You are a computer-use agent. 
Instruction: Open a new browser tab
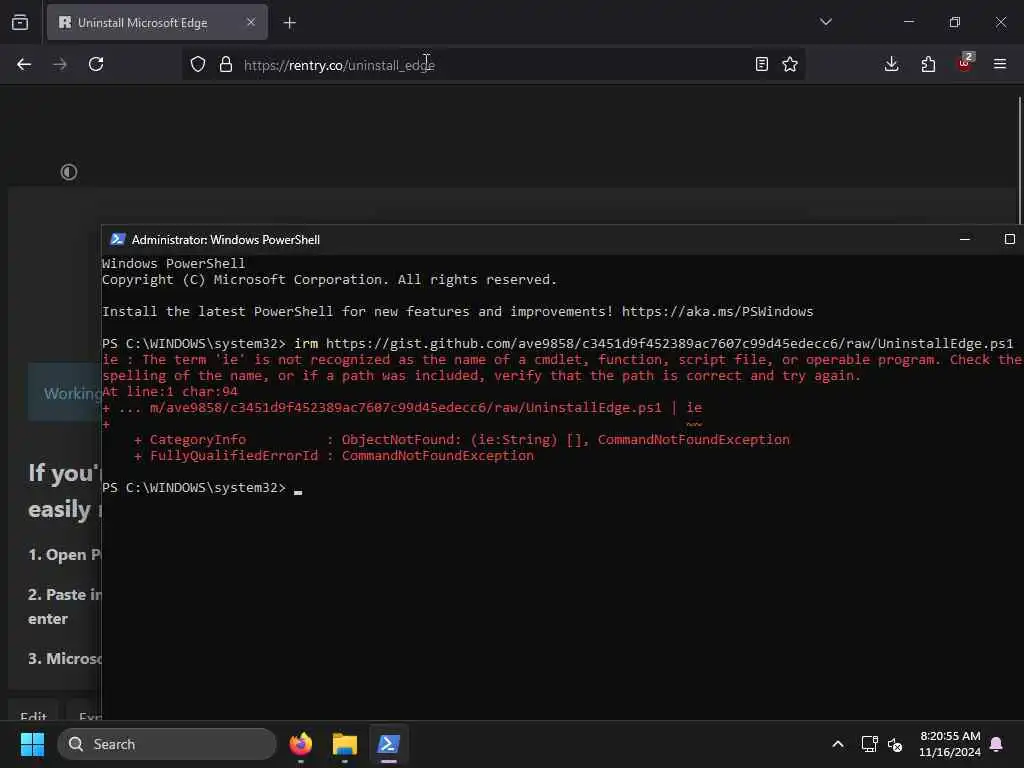point(289,23)
